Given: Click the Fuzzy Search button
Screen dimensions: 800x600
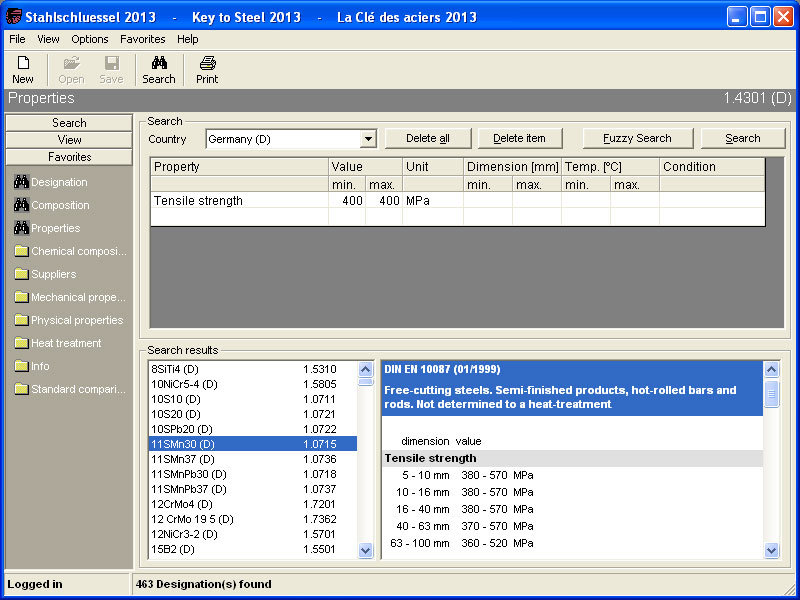Looking at the screenshot, I should tap(637, 138).
